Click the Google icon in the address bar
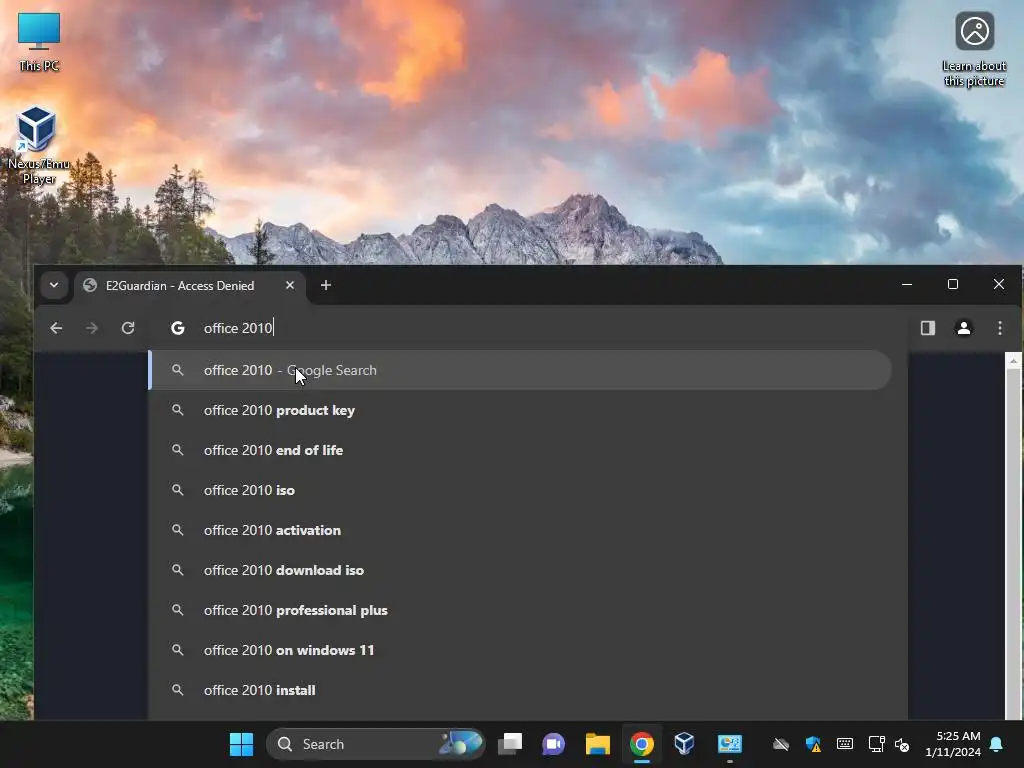The image size is (1024, 768). coord(178,328)
